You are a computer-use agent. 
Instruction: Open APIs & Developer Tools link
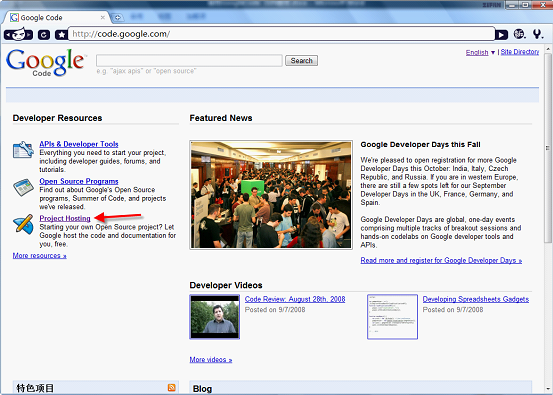click(x=79, y=144)
